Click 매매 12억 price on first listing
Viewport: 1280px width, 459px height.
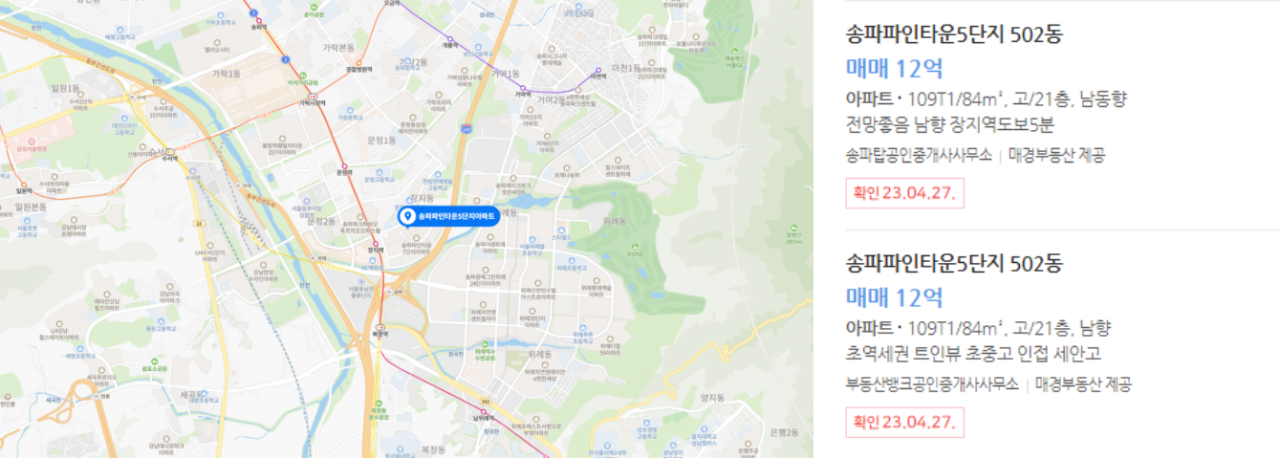(x=894, y=69)
